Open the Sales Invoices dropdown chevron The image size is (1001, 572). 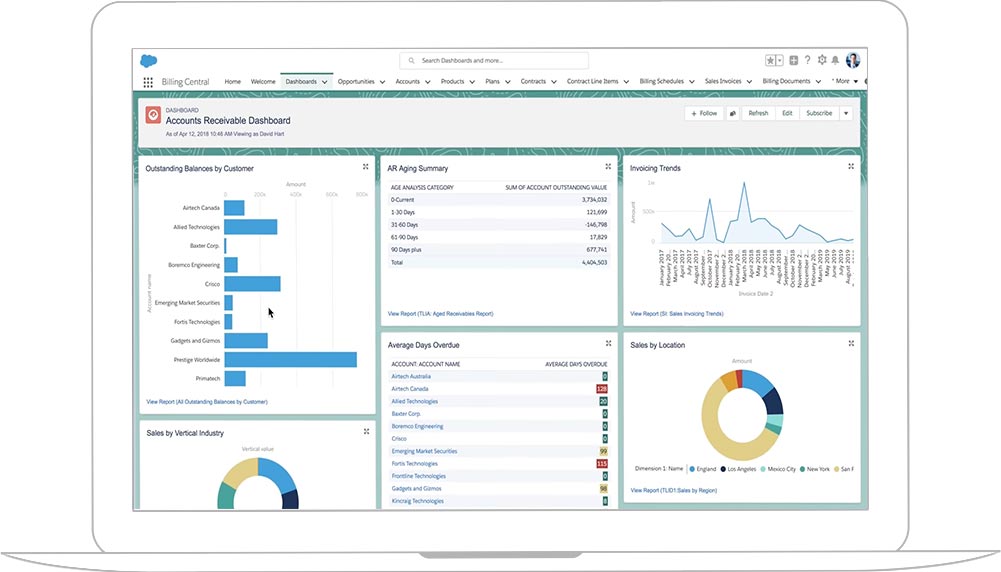[x=749, y=82]
